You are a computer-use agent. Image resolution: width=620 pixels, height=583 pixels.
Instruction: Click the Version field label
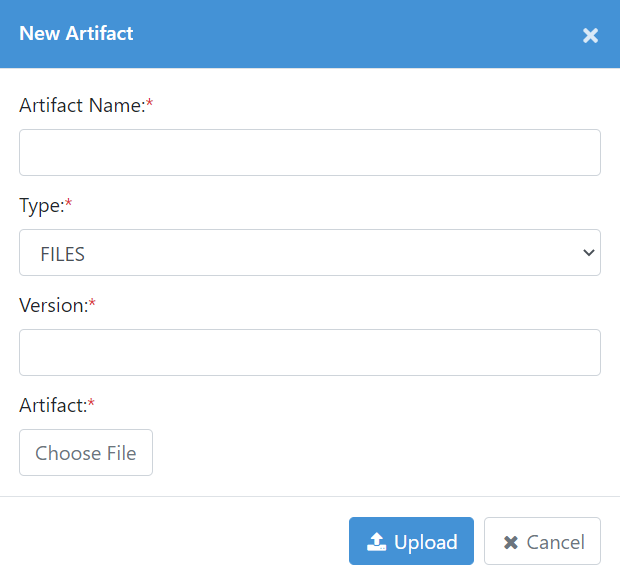[53, 306]
